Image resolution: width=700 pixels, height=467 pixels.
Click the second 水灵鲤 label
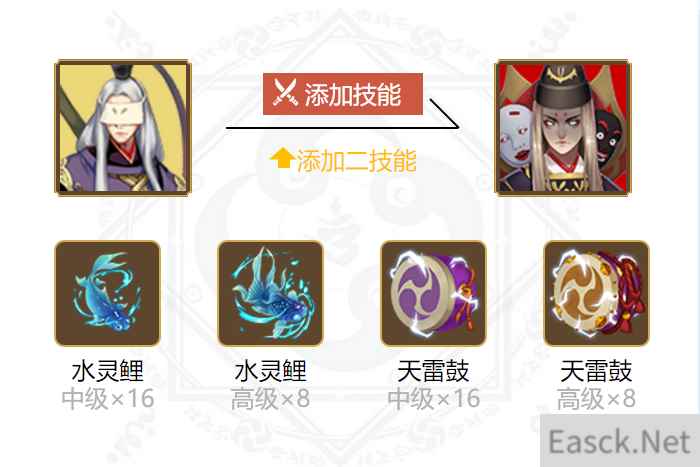(271, 371)
